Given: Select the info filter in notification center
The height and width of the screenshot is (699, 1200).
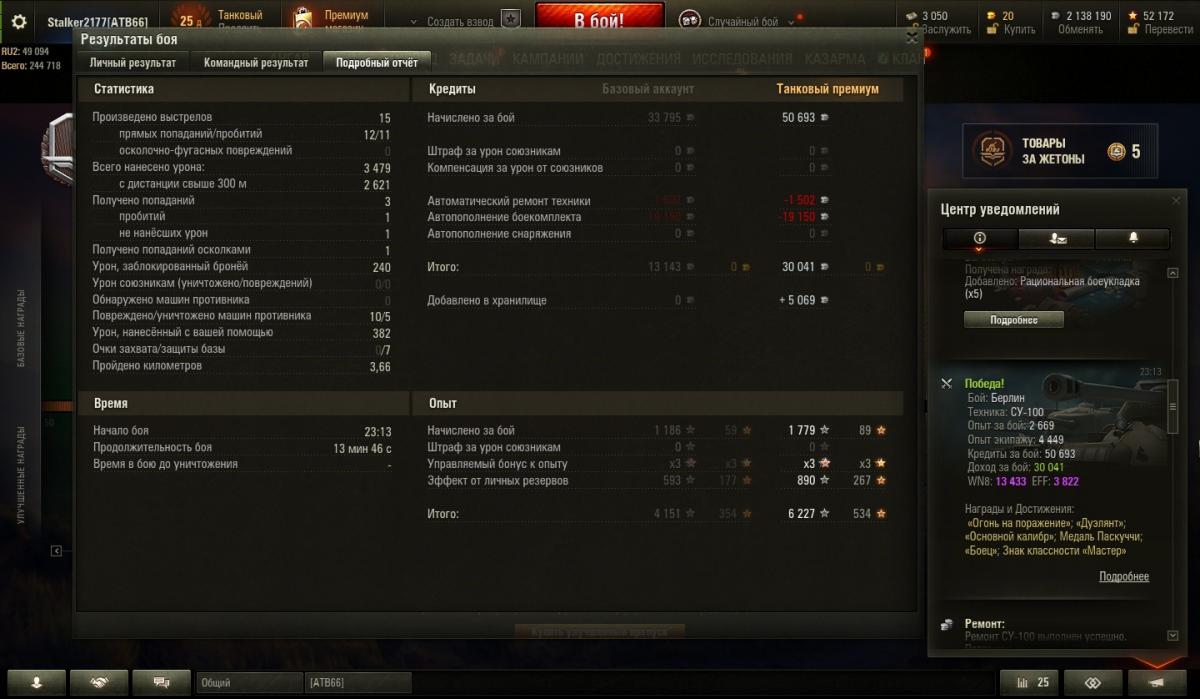Looking at the screenshot, I should point(980,238).
